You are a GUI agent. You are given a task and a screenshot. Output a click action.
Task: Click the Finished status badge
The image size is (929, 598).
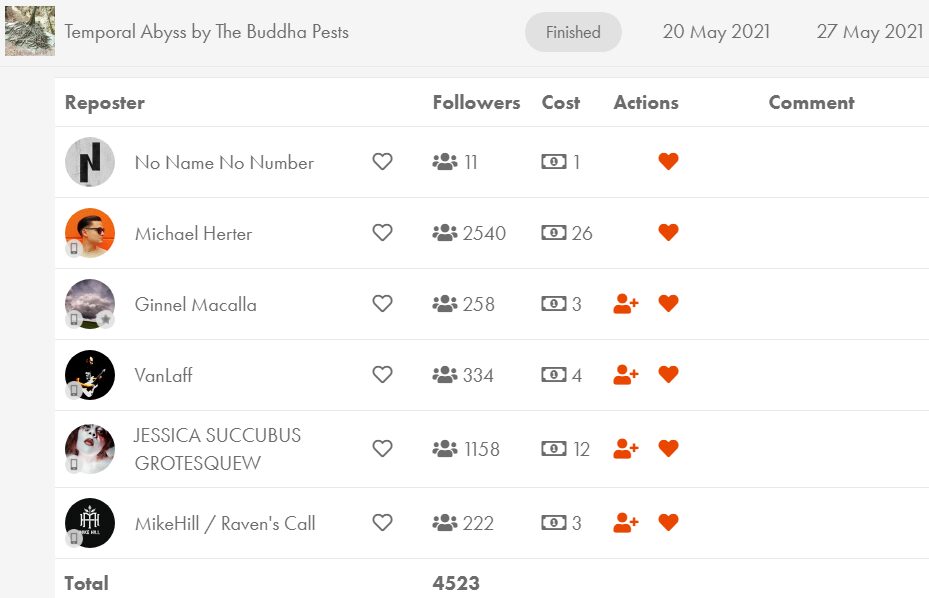573,32
